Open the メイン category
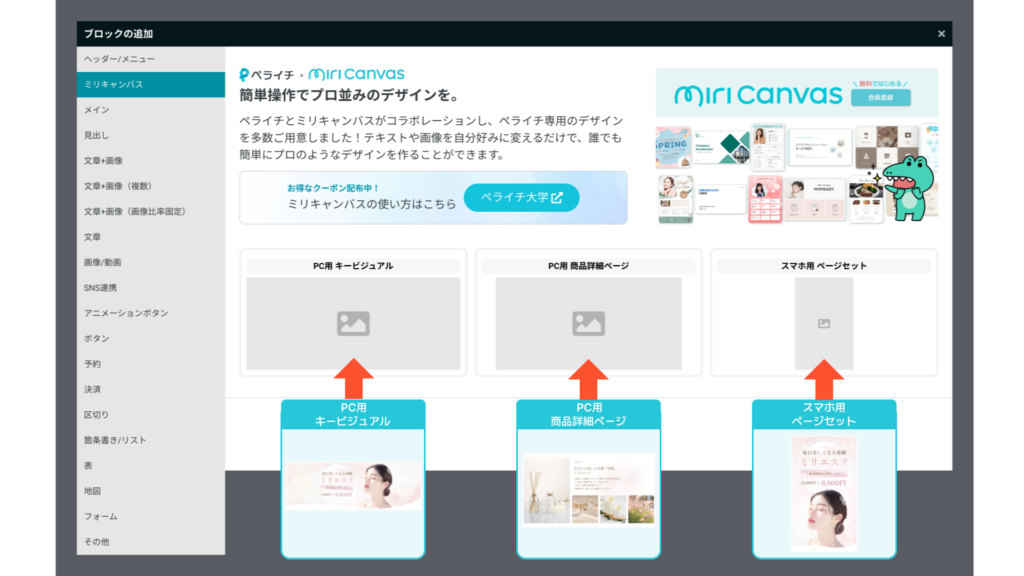 (x=151, y=110)
